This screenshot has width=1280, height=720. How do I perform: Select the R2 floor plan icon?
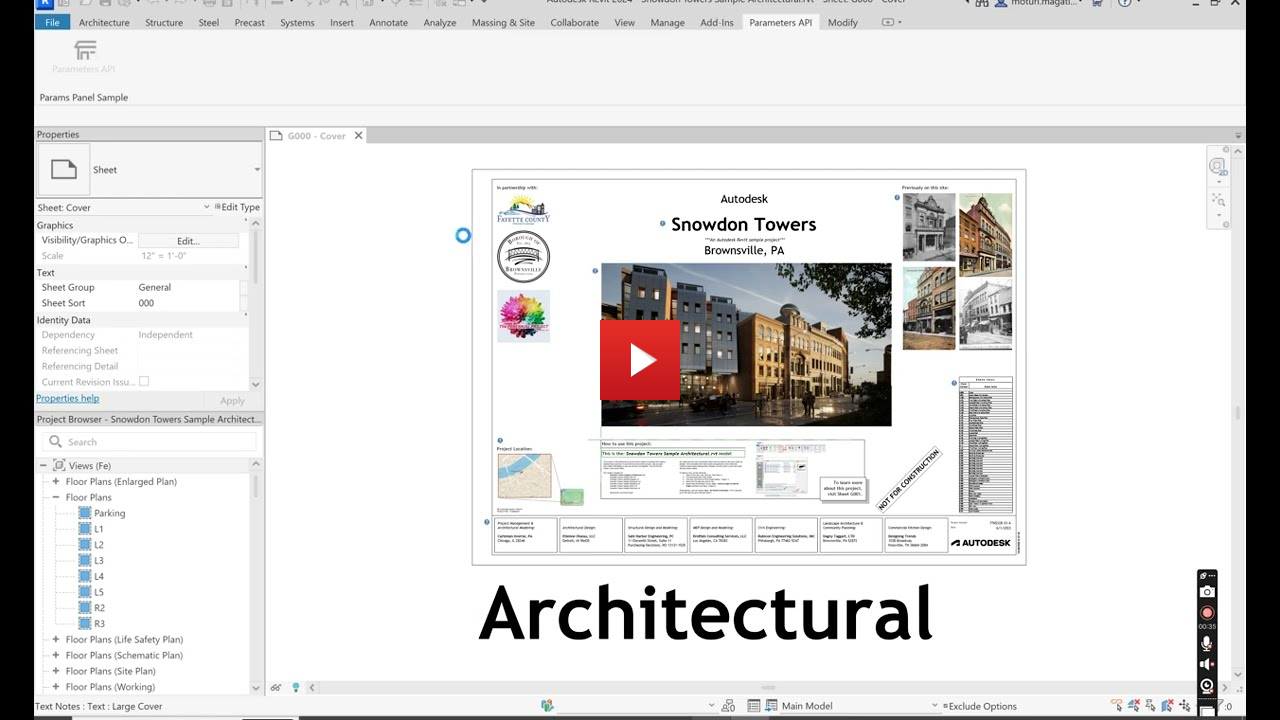(85, 608)
